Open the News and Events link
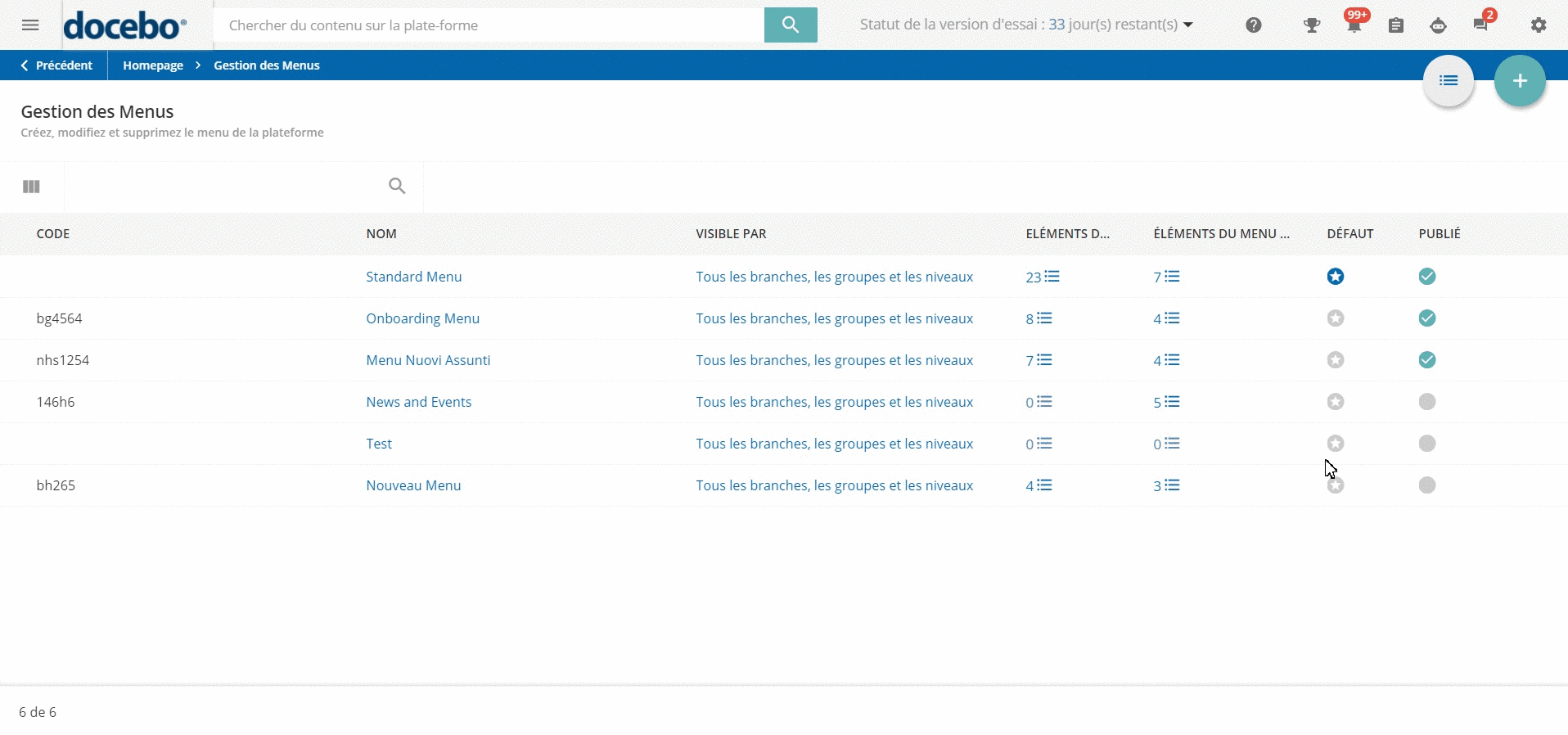 pyautogui.click(x=419, y=402)
